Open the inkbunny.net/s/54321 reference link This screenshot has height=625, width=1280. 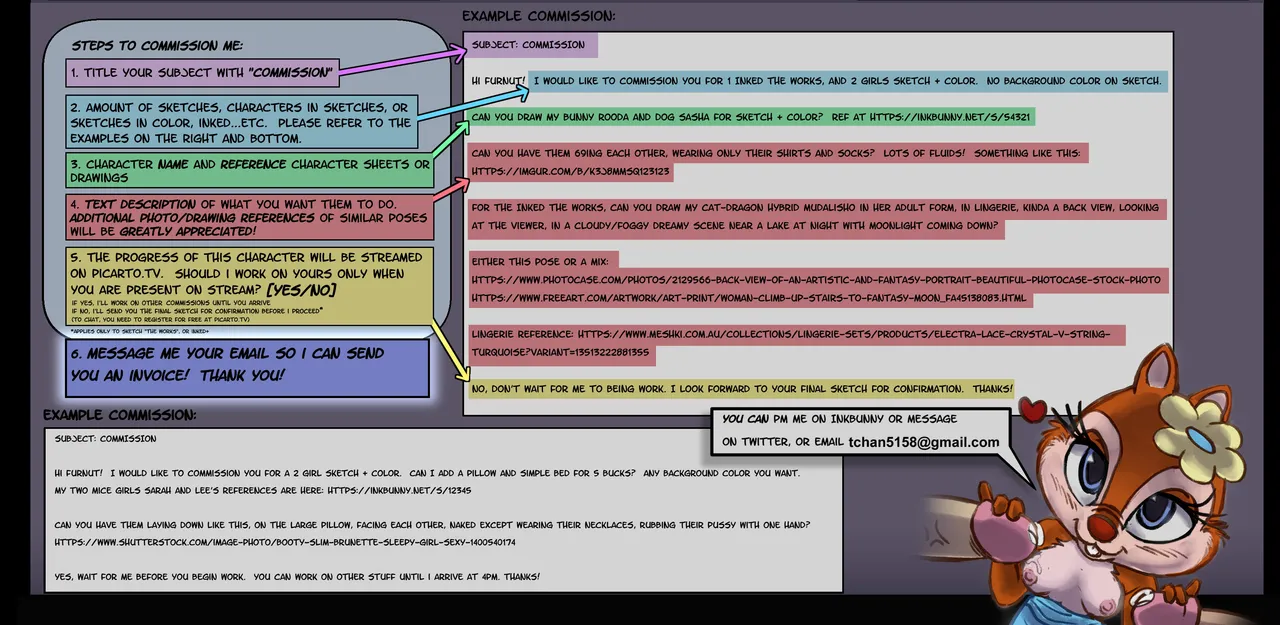pos(950,117)
